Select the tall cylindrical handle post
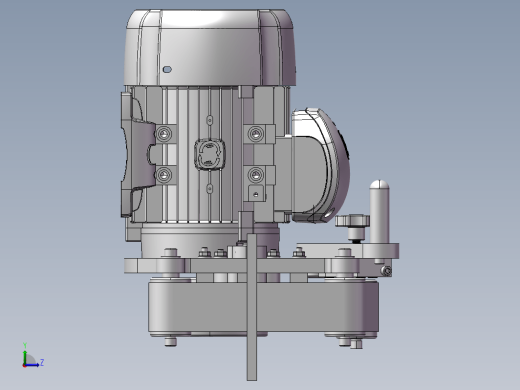Image resolution: width=520 pixels, height=390 pixels. [379, 213]
